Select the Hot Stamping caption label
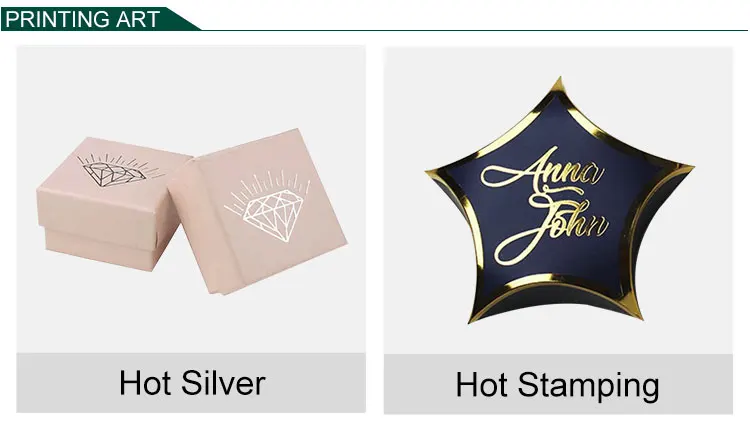 pos(558,385)
